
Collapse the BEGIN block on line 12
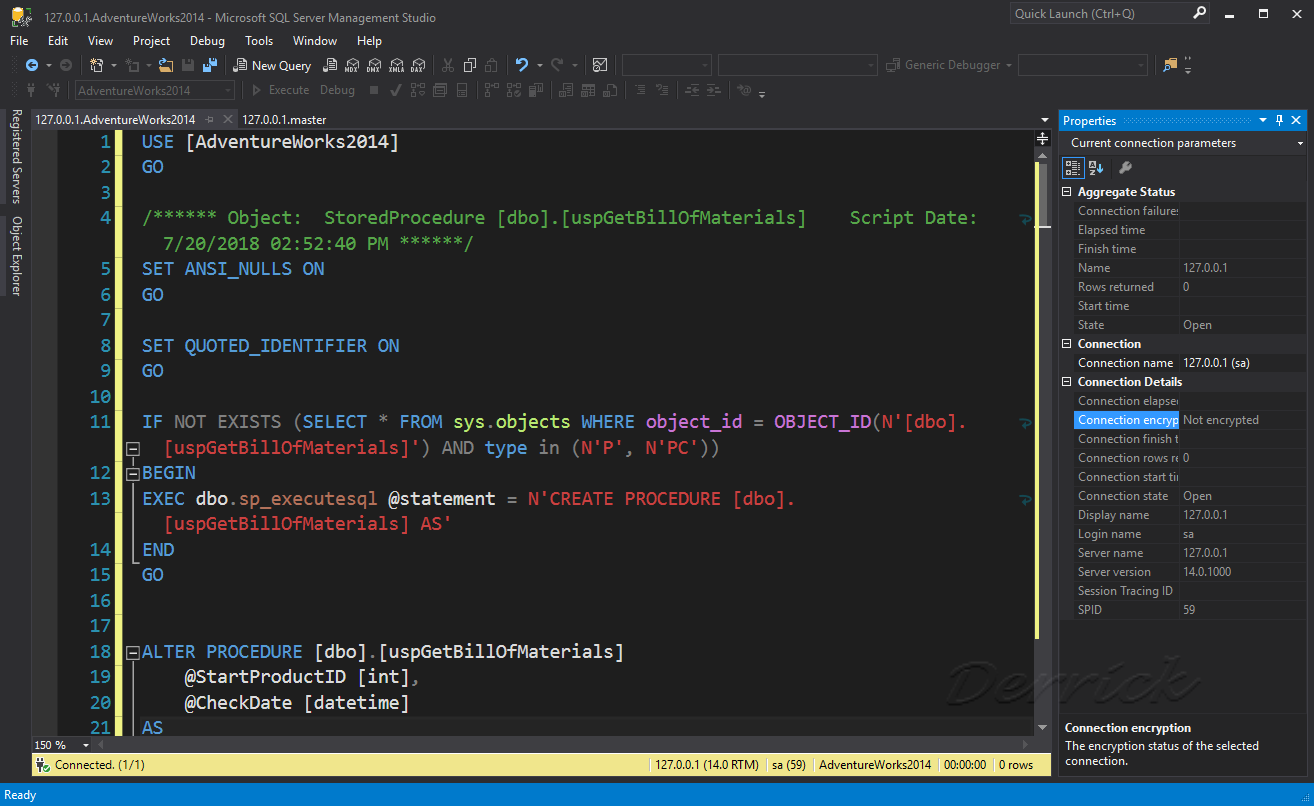click(133, 472)
